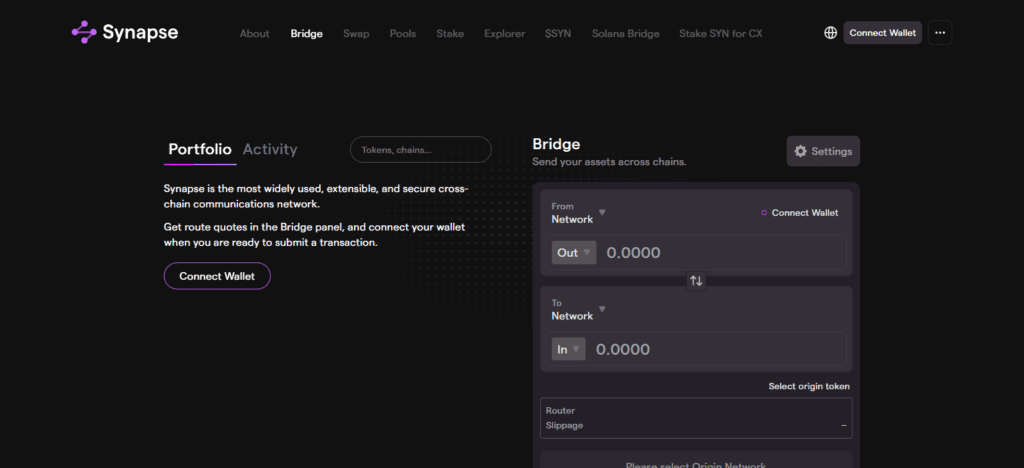Image resolution: width=1024 pixels, height=468 pixels.
Task: Open the Pools menu item
Action: (x=403, y=33)
